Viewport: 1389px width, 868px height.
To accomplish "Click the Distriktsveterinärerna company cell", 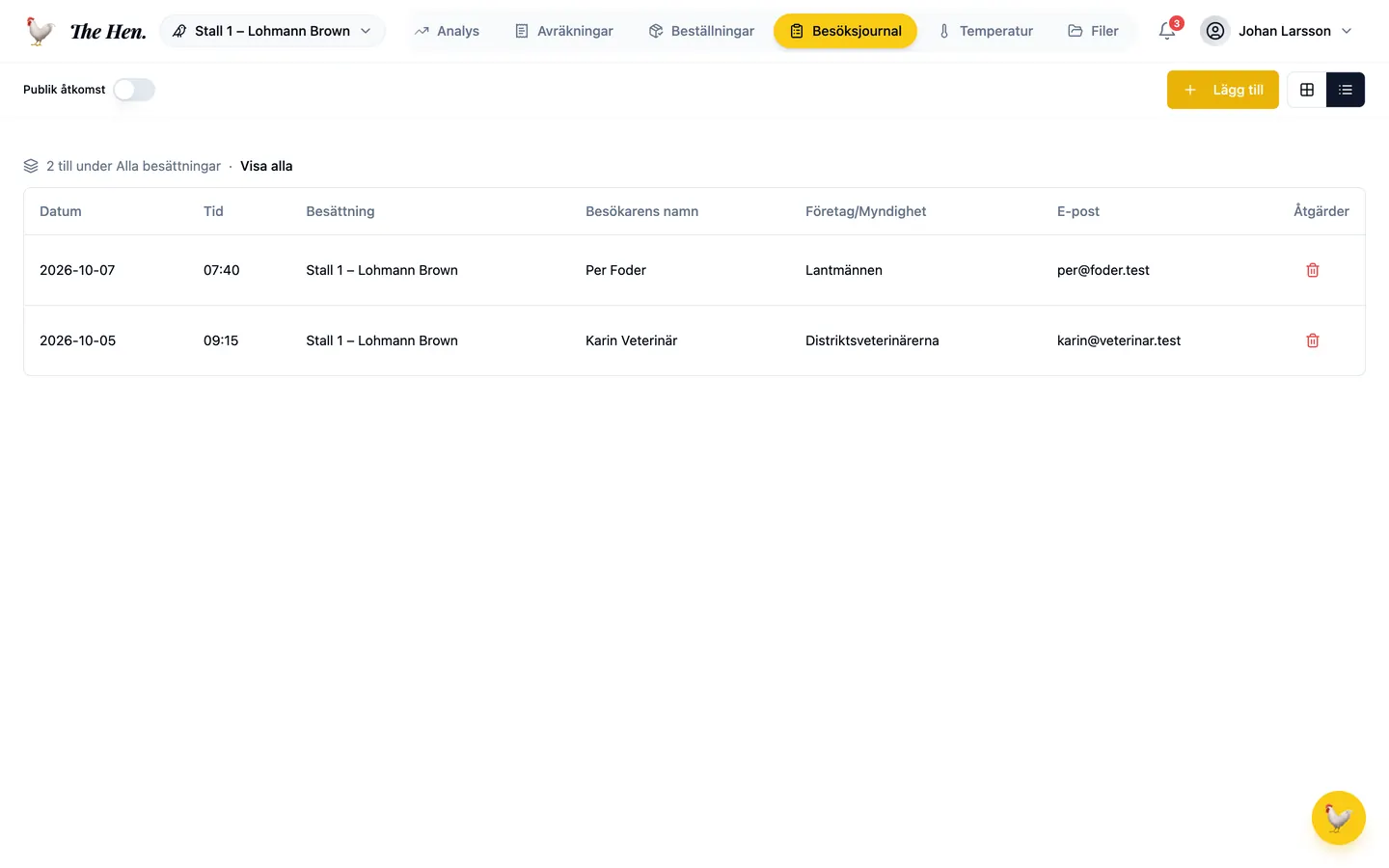I will click(872, 340).
